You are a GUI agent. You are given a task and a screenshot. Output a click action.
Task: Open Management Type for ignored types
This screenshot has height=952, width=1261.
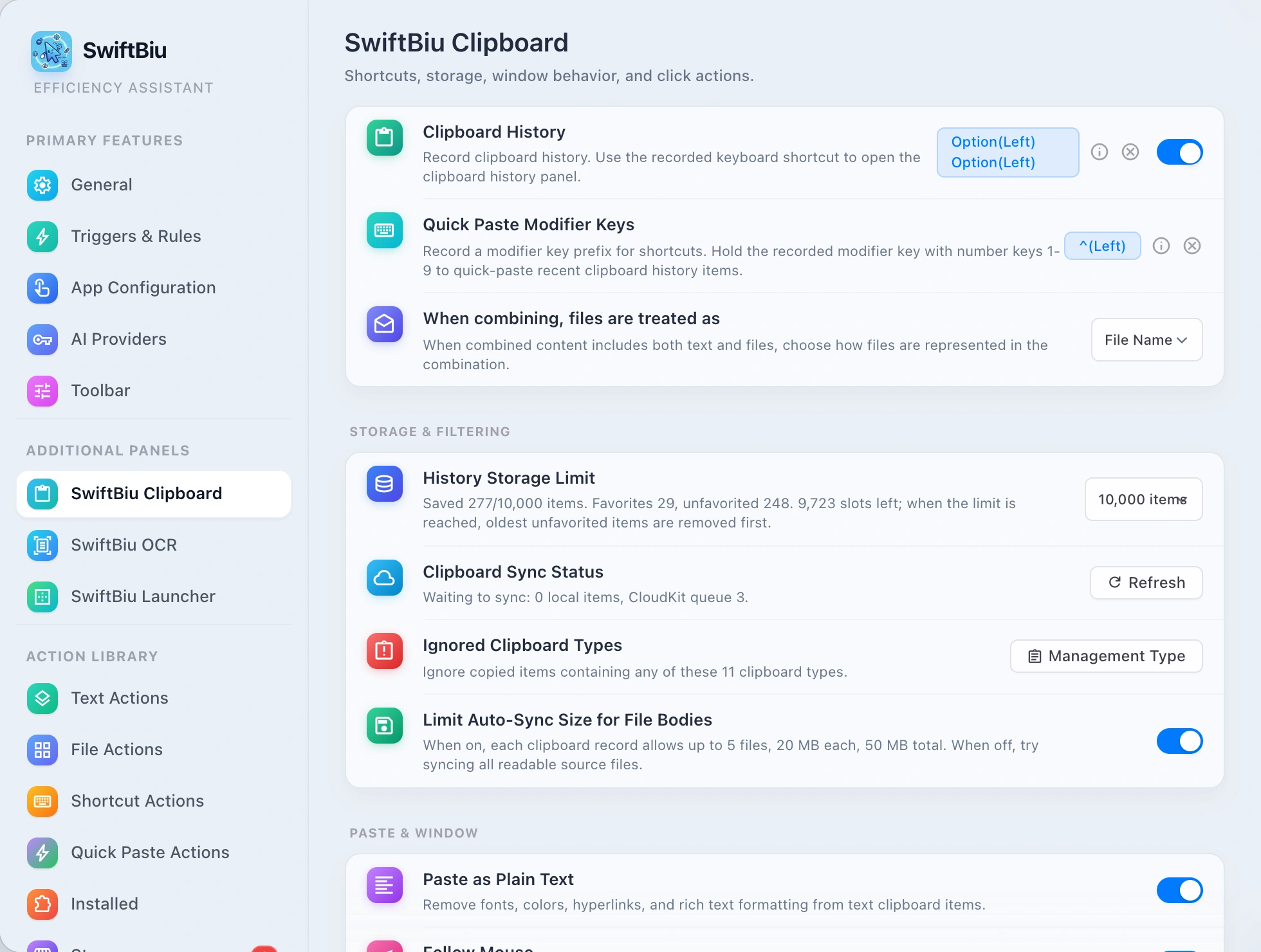pyautogui.click(x=1107, y=656)
